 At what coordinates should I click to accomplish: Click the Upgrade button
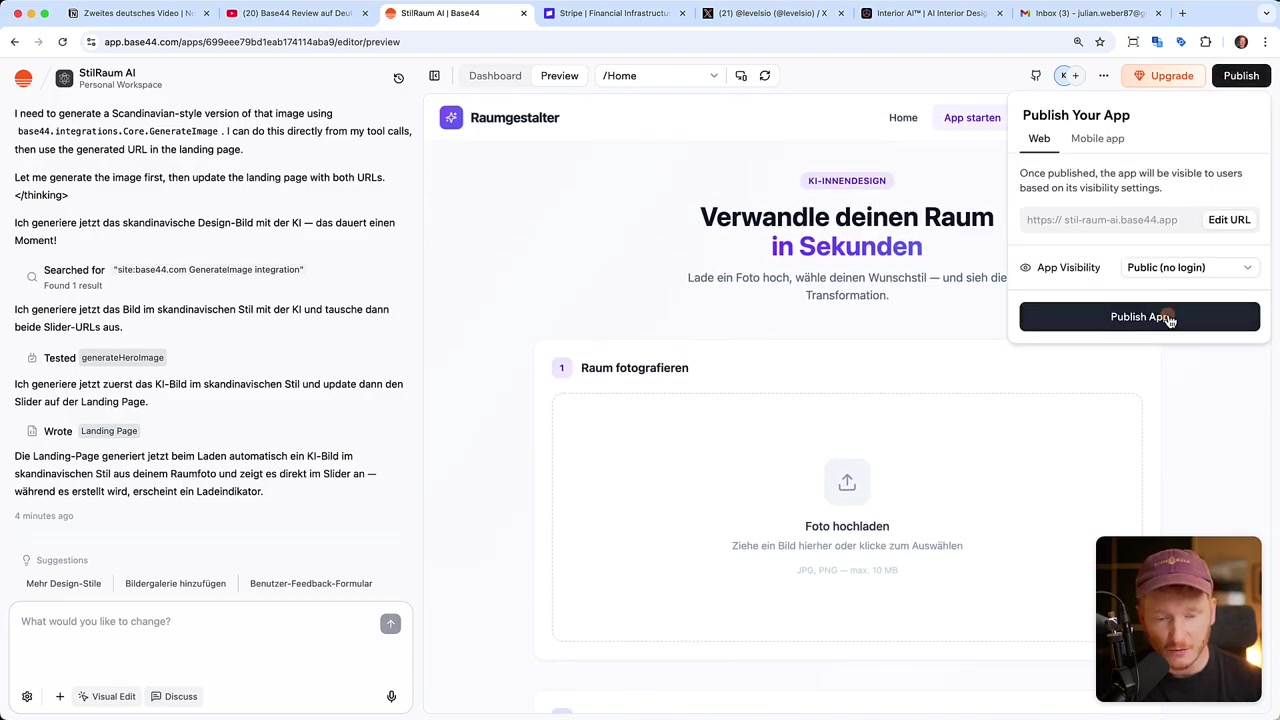1164,76
